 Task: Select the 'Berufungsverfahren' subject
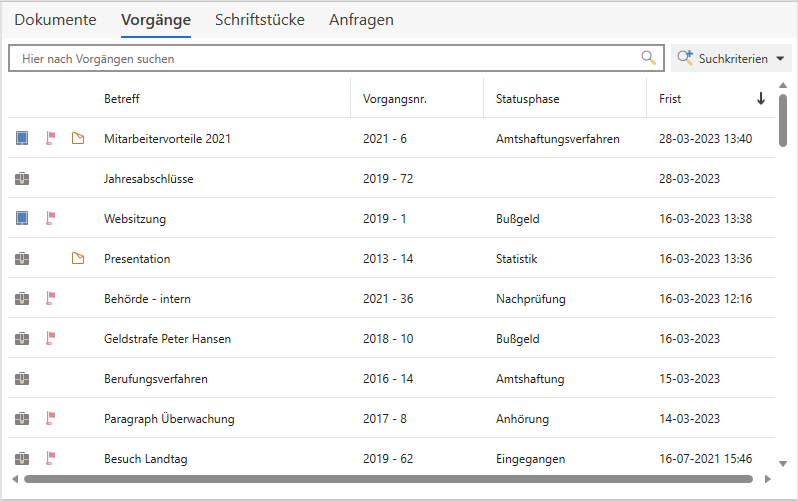(x=156, y=379)
